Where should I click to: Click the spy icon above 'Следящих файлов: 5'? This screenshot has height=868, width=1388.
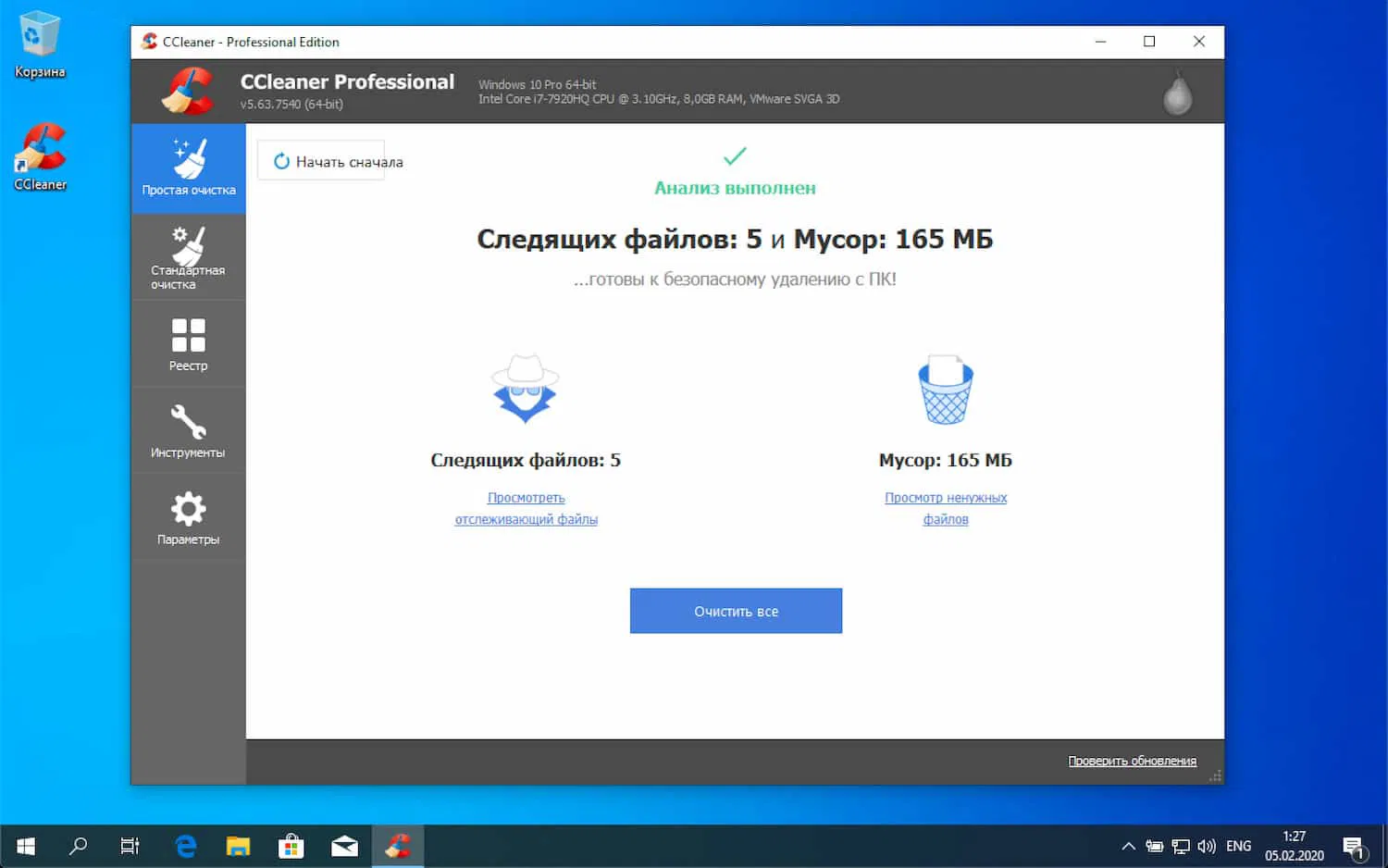525,389
